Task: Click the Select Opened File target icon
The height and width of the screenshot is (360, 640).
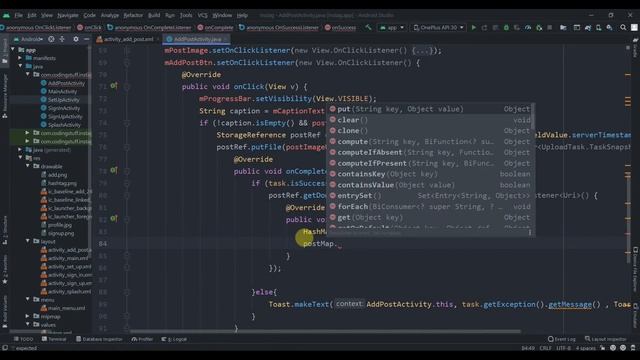Action: click(51, 39)
